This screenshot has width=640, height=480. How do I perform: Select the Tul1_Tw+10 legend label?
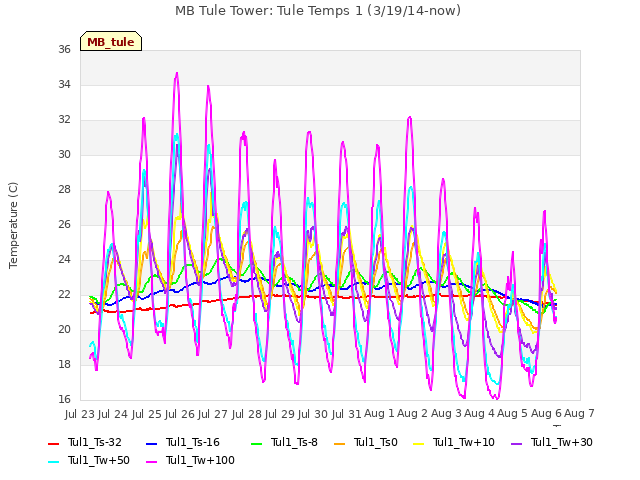464,442
